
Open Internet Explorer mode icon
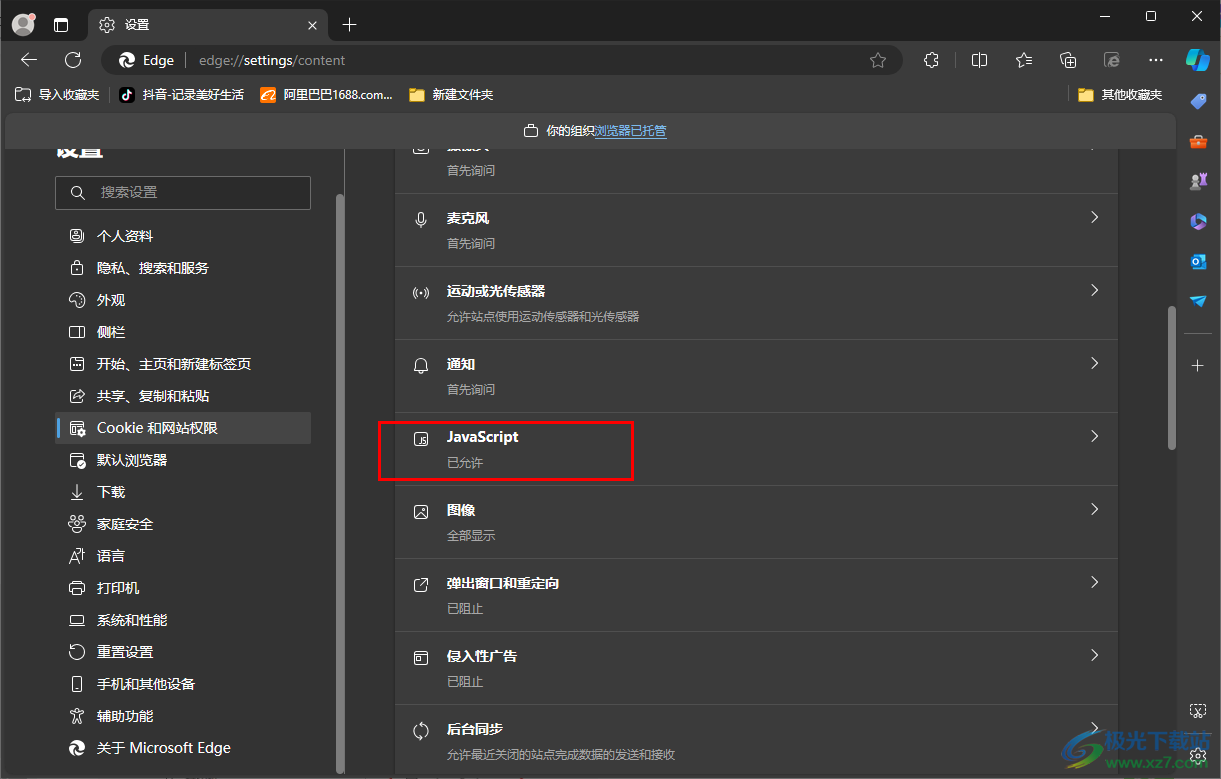[x=1112, y=60]
